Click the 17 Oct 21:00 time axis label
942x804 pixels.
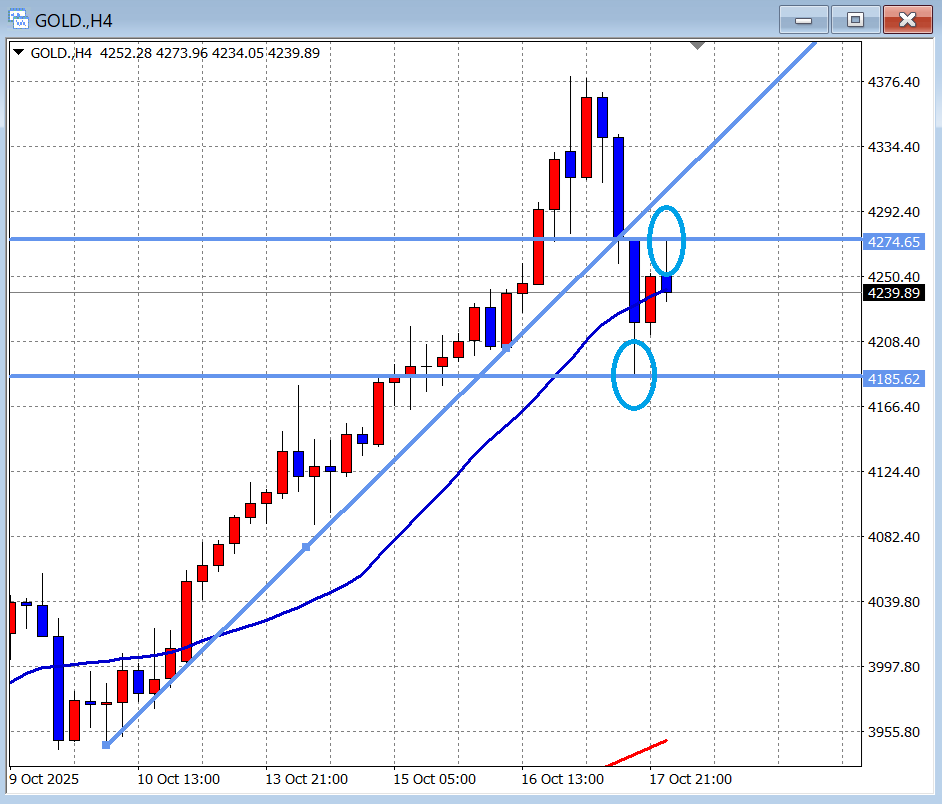coord(690,779)
